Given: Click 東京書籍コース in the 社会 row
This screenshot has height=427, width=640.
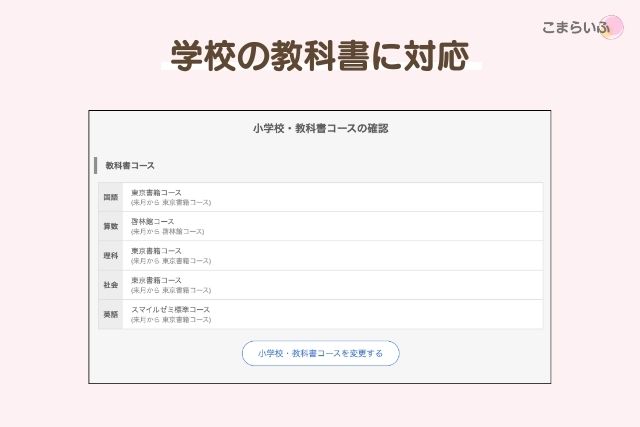Looking at the screenshot, I should point(156,280).
